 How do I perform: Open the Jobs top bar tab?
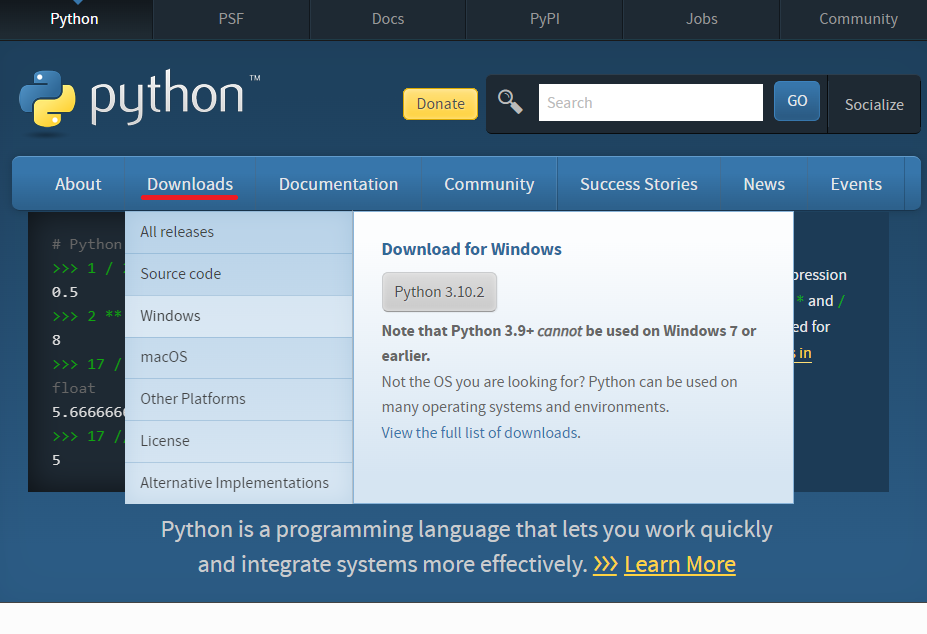(x=702, y=20)
